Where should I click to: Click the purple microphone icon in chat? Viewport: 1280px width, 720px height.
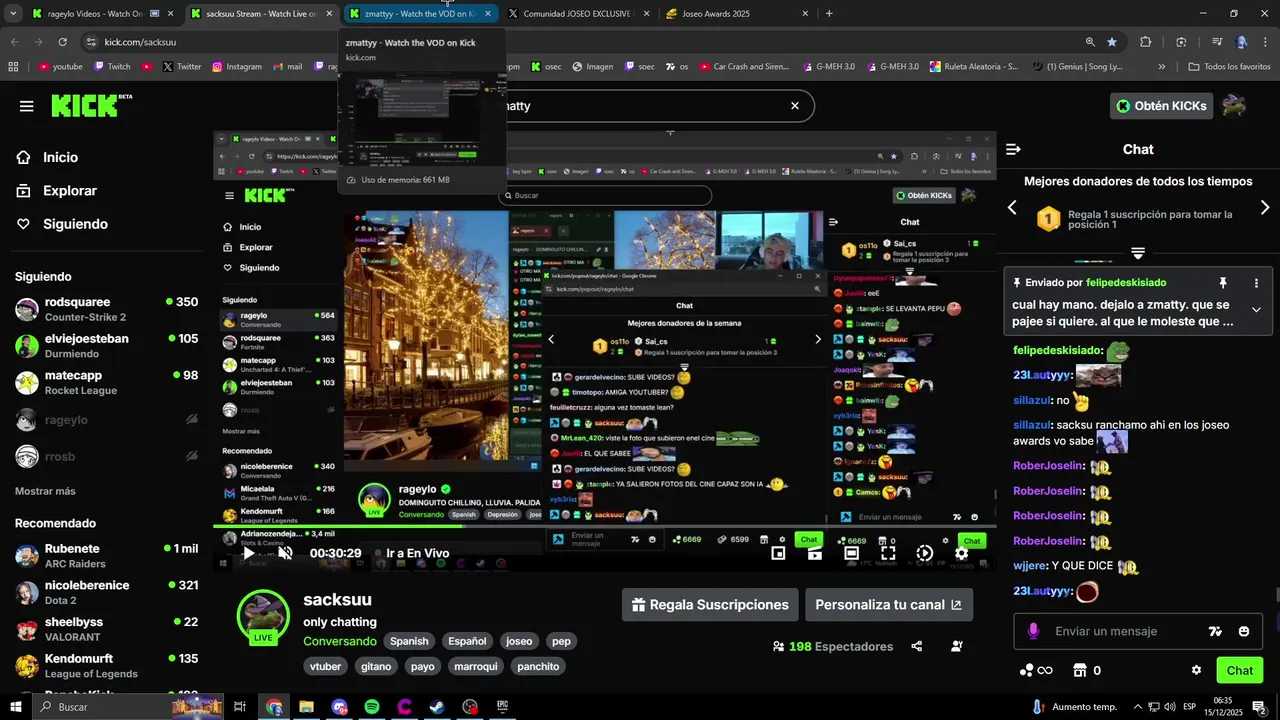click(1033, 631)
